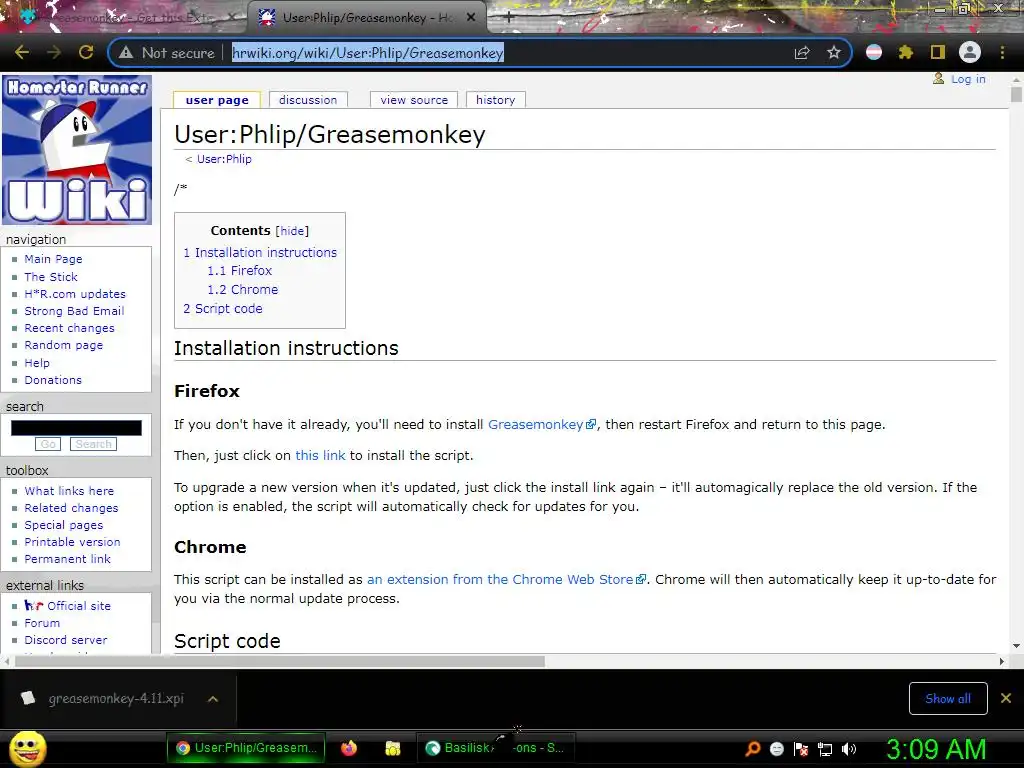The height and width of the screenshot is (768, 1024).
Task: Click the vertical scrollbar down arrow
Action: 1016,646
